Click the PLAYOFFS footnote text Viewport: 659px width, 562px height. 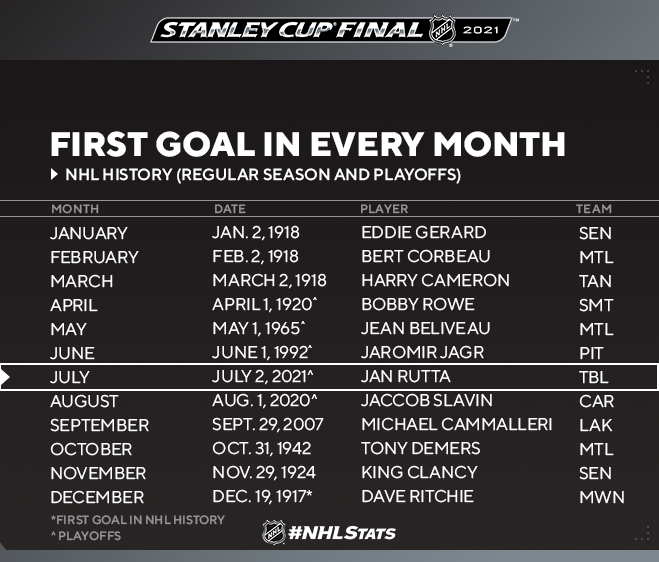(86, 536)
